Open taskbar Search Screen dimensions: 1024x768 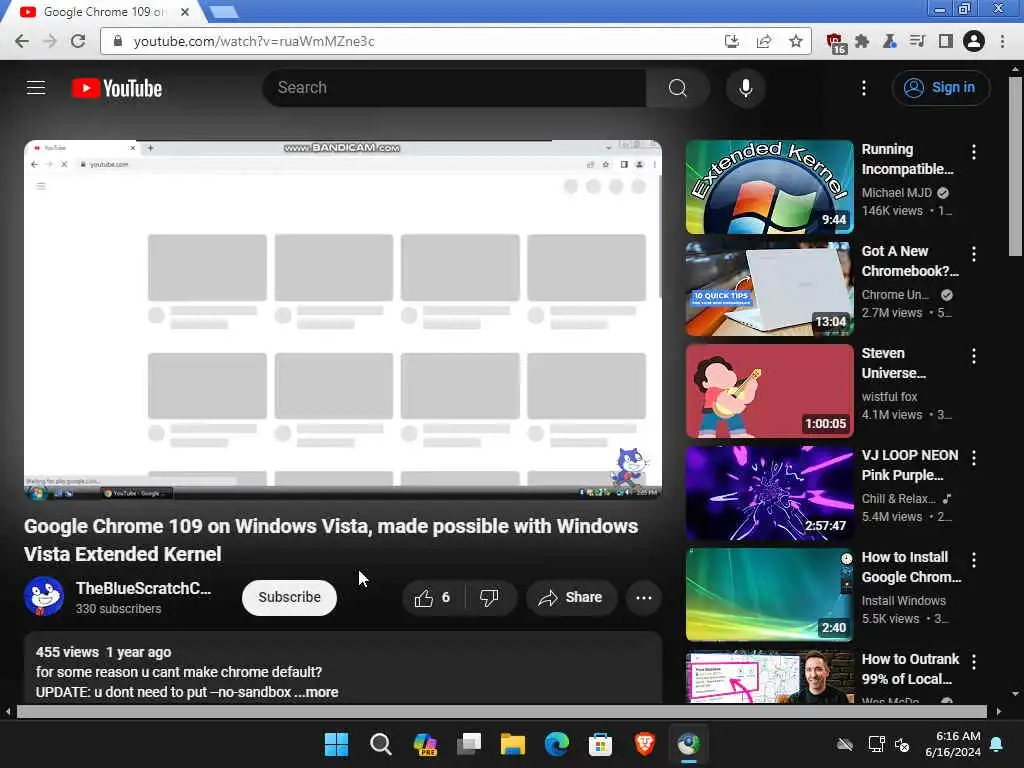click(380, 744)
